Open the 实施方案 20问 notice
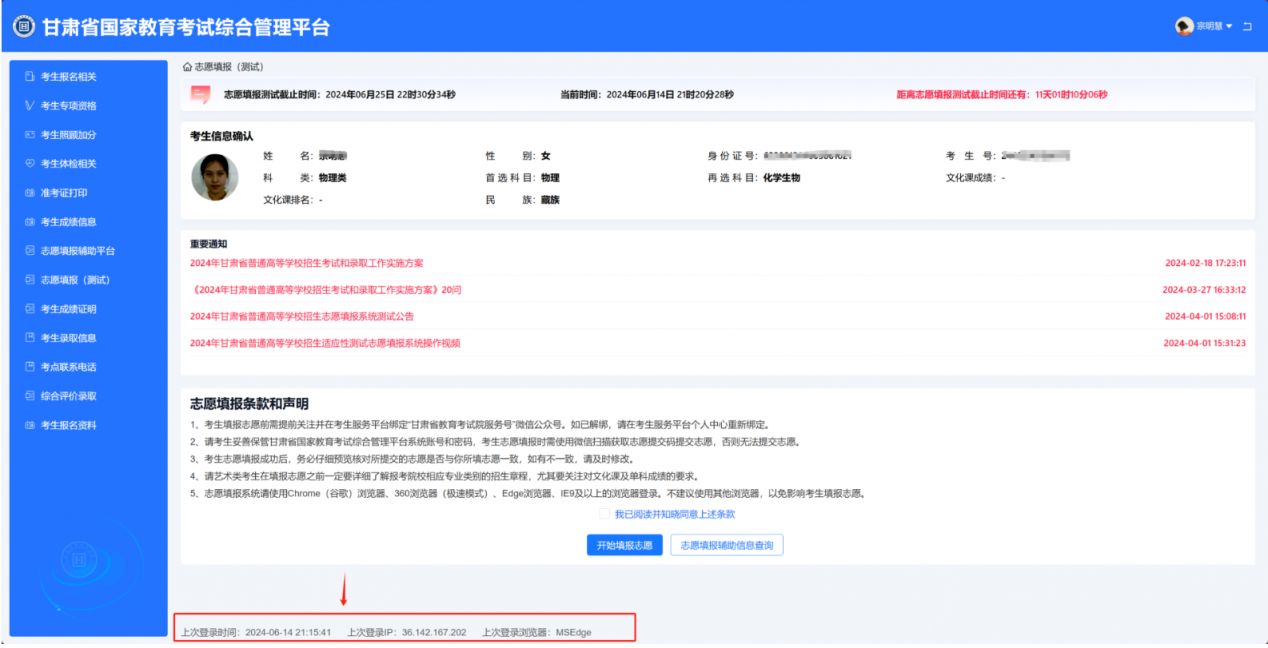 point(326,290)
